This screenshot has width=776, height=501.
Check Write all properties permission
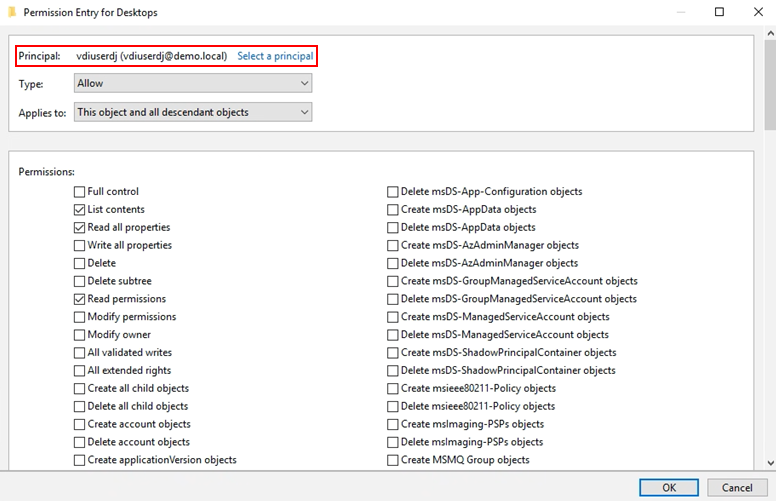(x=80, y=246)
